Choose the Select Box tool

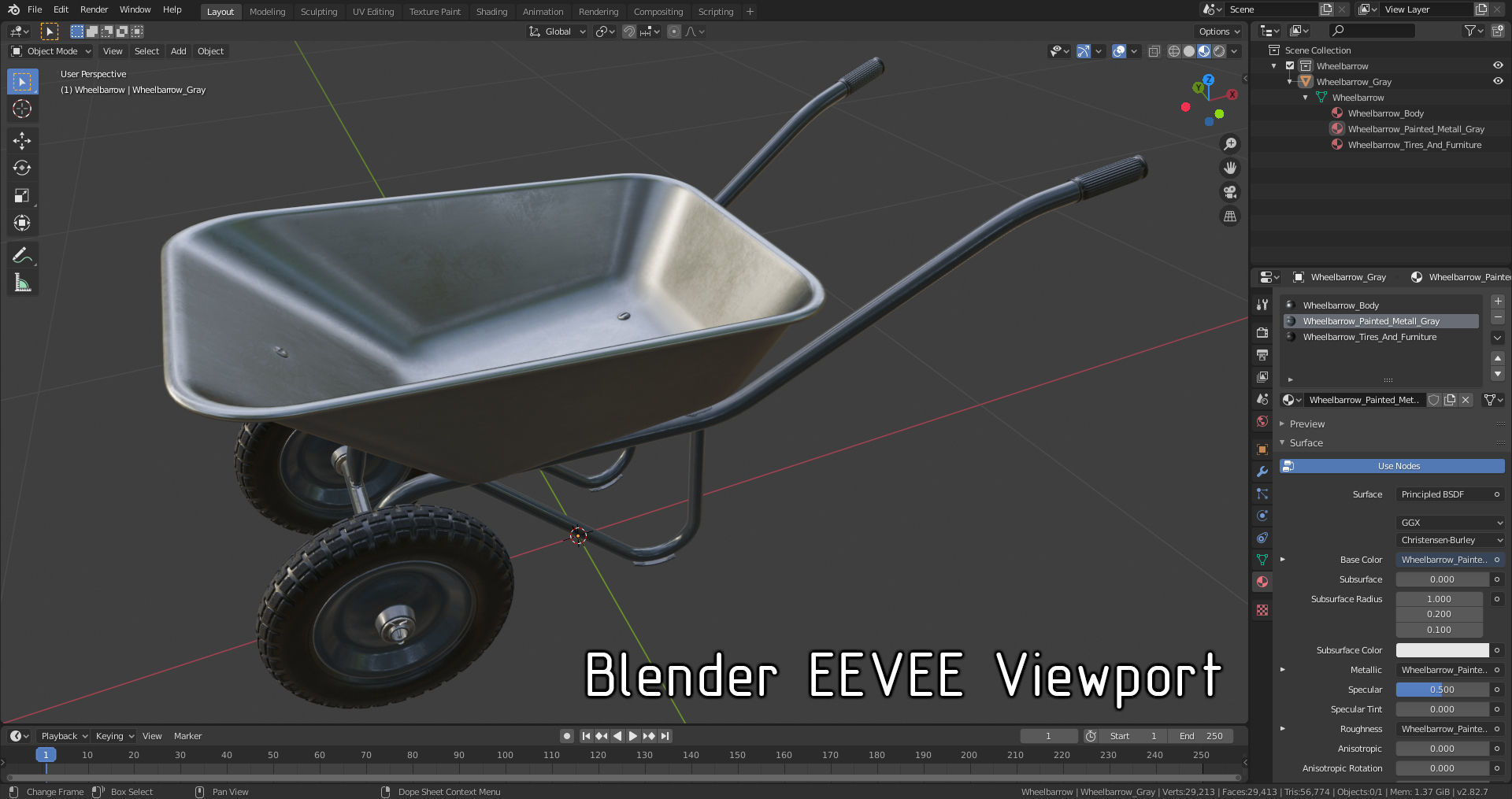point(22,81)
